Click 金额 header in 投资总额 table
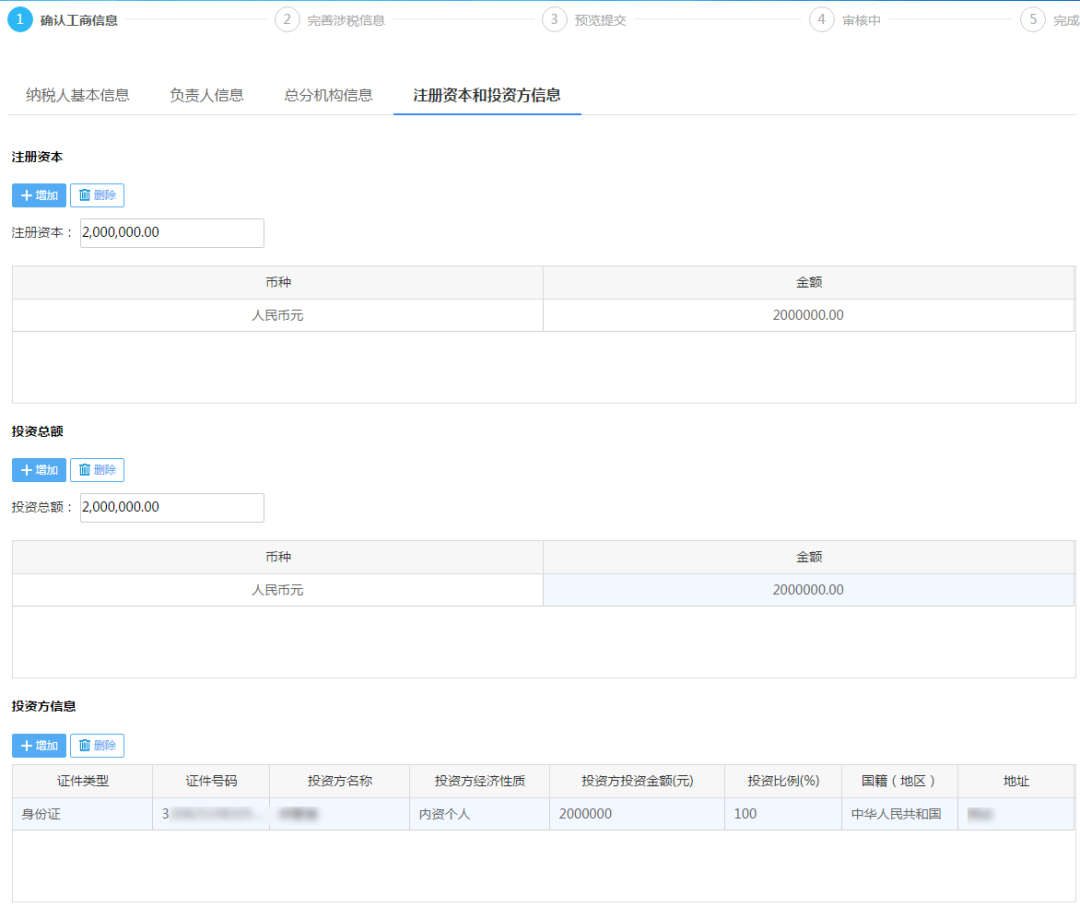 (x=809, y=557)
